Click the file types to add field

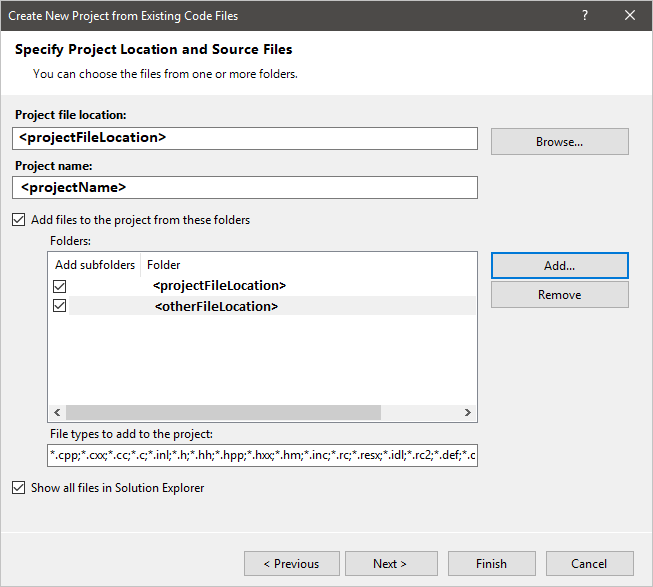[x=262, y=457]
